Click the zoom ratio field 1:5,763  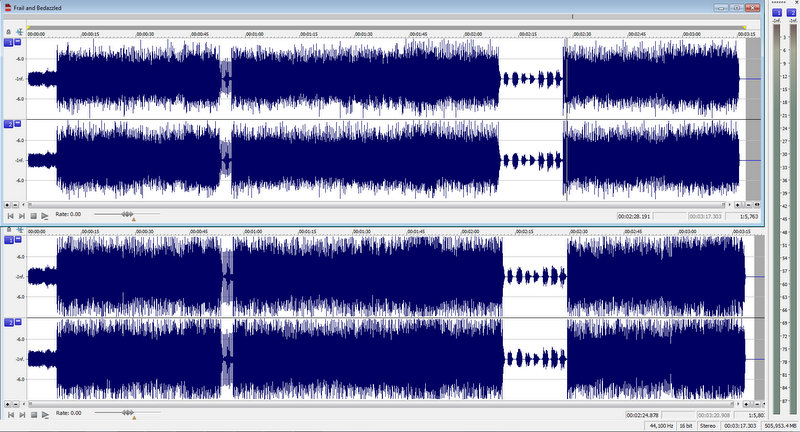point(742,217)
